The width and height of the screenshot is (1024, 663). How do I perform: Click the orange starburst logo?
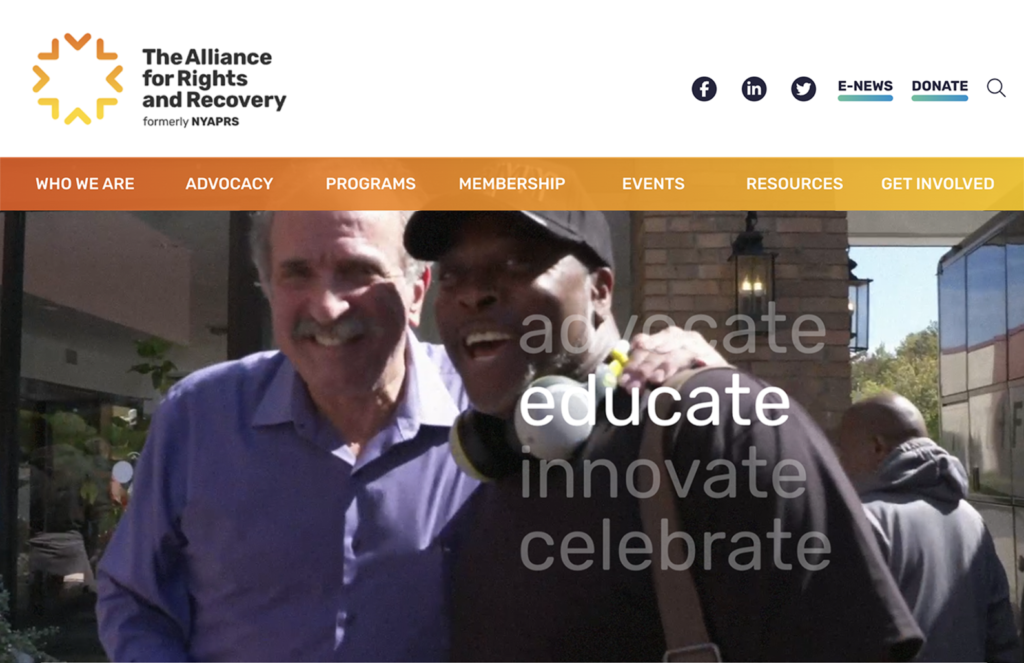pyautogui.click(x=78, y=78)
